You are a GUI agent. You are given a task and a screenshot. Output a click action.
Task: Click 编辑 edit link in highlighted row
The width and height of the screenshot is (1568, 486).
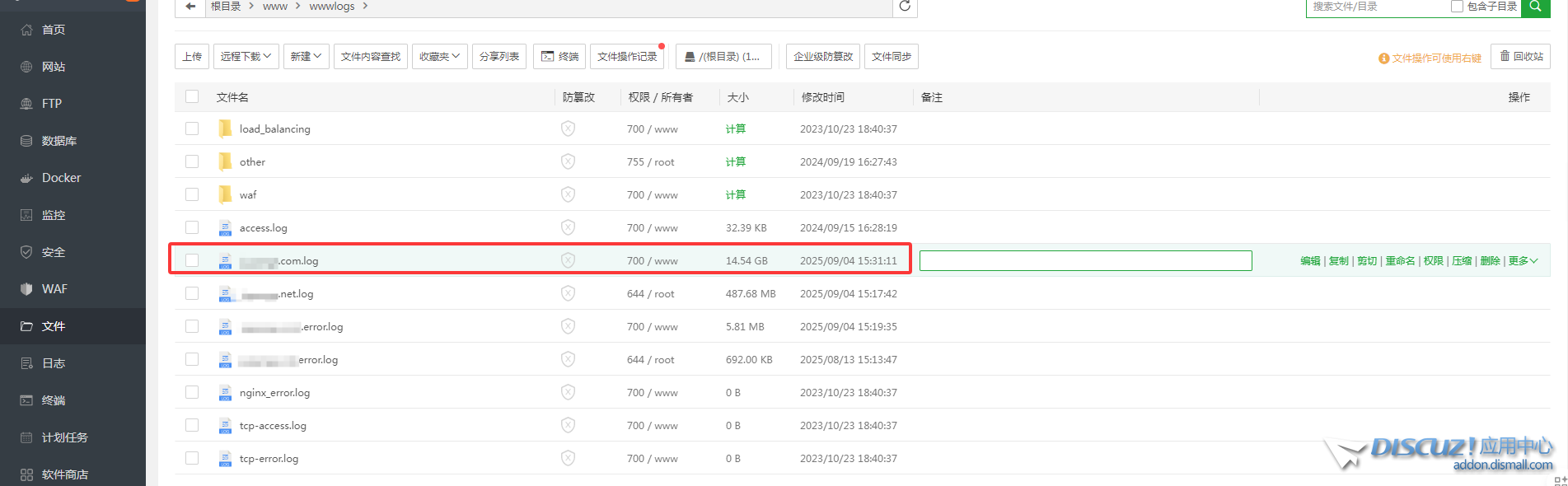1310,261
